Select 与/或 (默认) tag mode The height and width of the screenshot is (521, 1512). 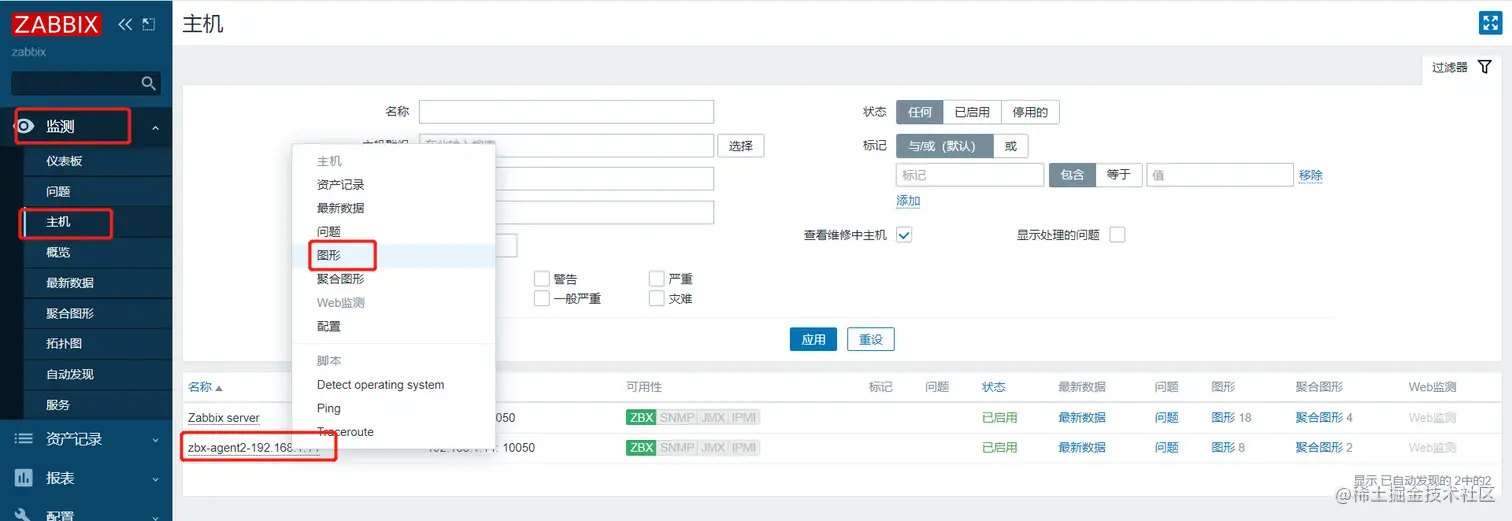pyautogui.click(x=944, y=146)
